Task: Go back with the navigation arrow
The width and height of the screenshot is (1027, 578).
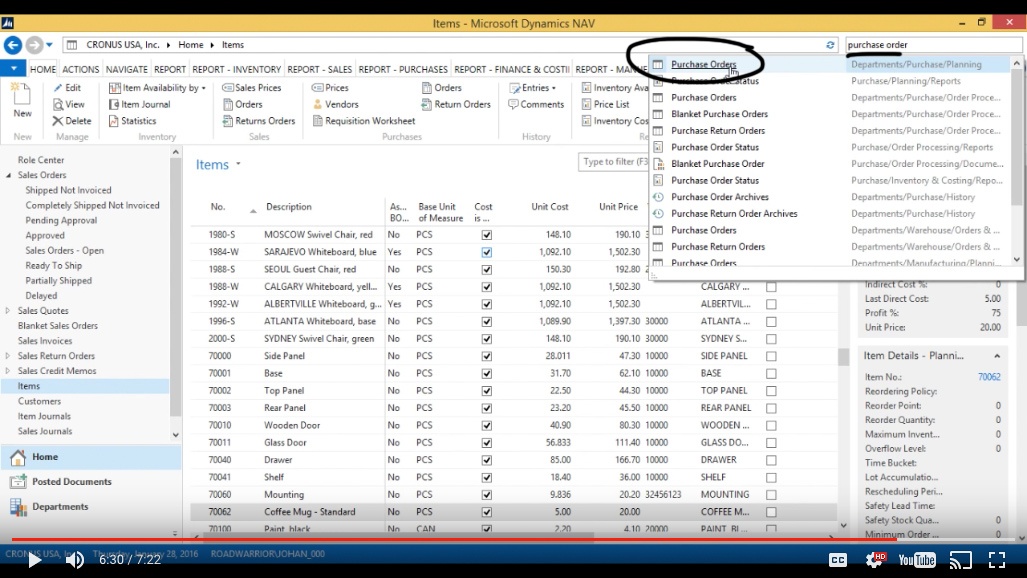Action: [x=12, y=45]
